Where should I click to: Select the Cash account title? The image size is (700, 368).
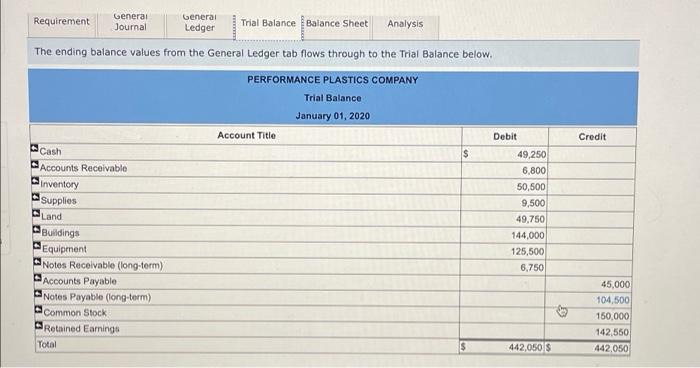click(x=50, y=152)
